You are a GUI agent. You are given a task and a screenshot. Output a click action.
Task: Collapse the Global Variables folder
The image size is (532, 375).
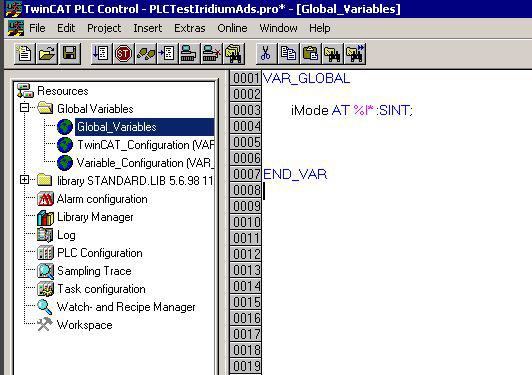tap(24, 108)
